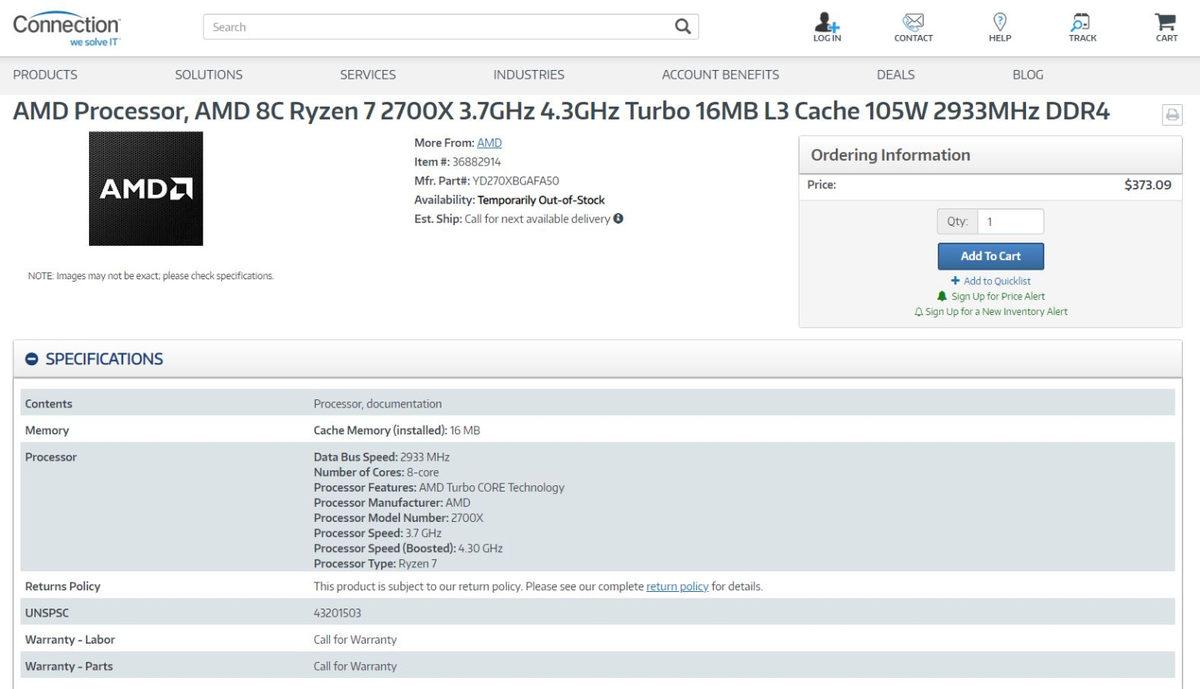
Task: Click the Add To Cart button
Action: pos(989,256)
